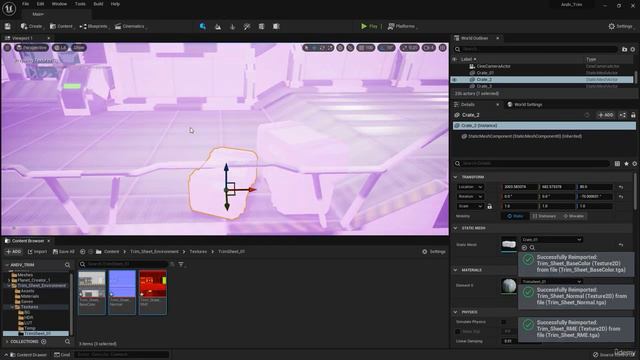Viewport: 640px width, 360px height.
Task: Click the lock icon in Details header
Action: point(633,115)
